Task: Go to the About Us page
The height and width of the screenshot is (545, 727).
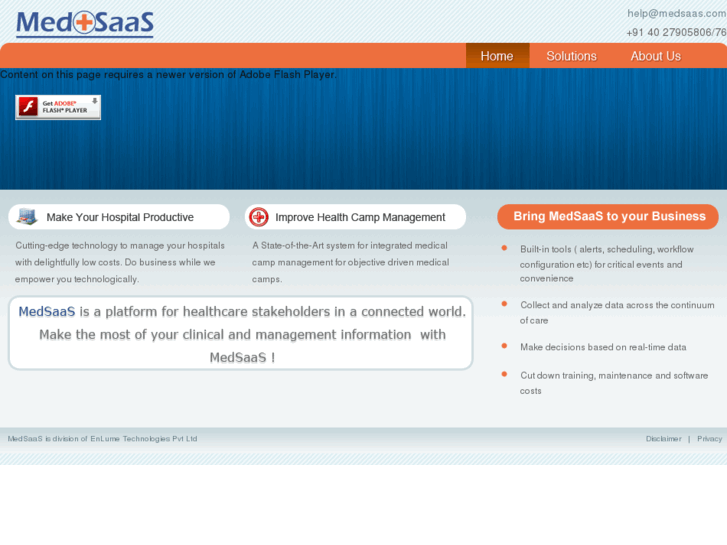Action: pos(655,56)
